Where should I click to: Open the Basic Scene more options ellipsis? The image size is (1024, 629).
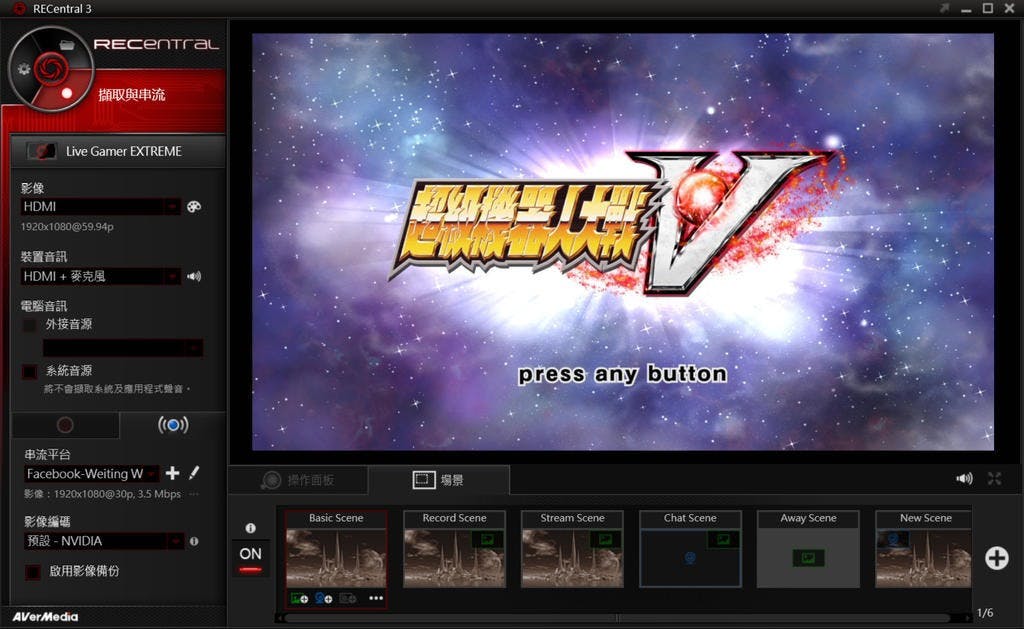click(x=376, y=598)
